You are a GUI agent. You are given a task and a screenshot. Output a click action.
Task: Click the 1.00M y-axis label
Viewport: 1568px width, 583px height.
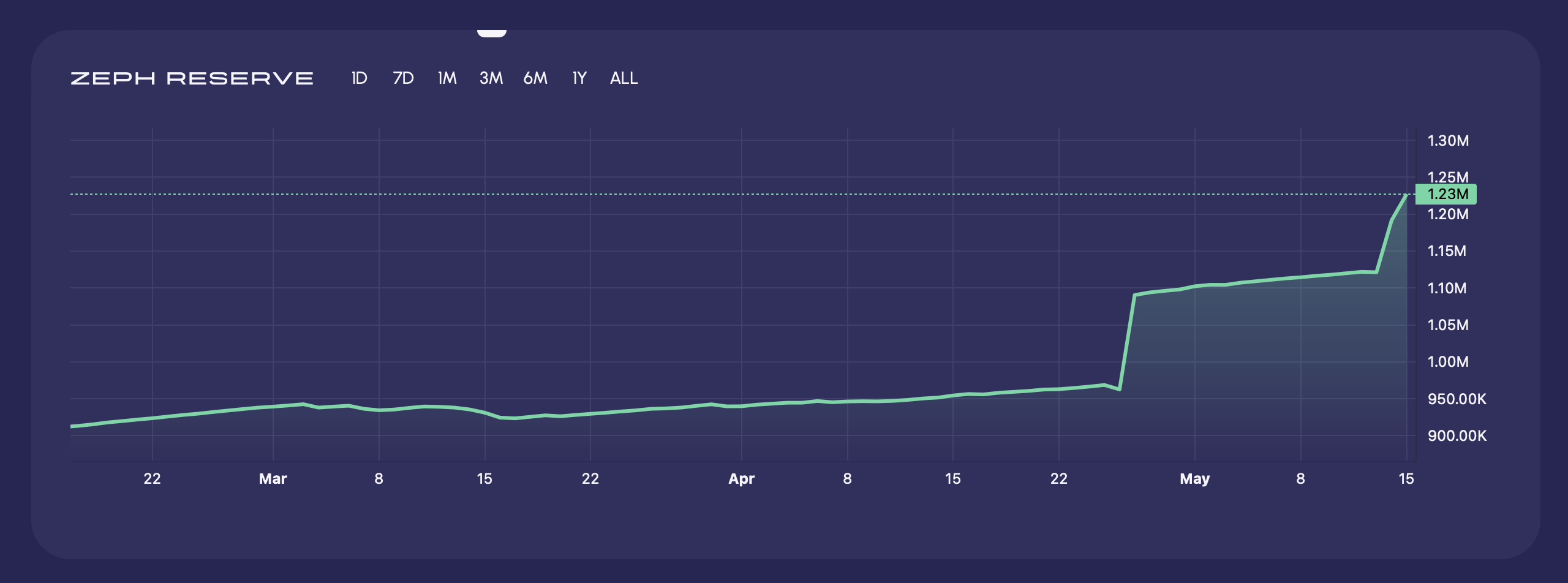tap(1448, 362)
